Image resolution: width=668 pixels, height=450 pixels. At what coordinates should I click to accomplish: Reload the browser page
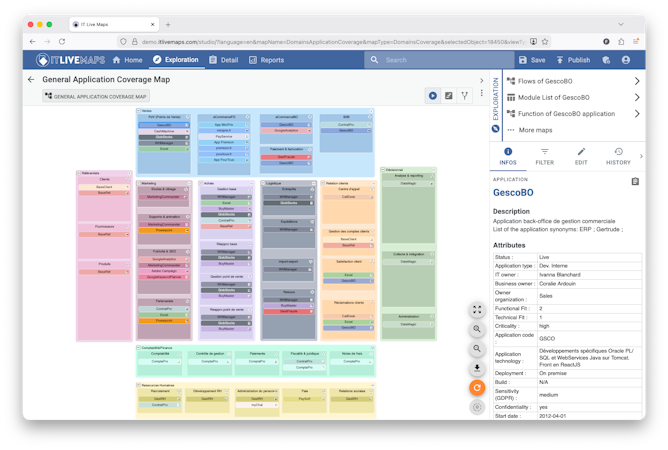click(x=62, y=41)
